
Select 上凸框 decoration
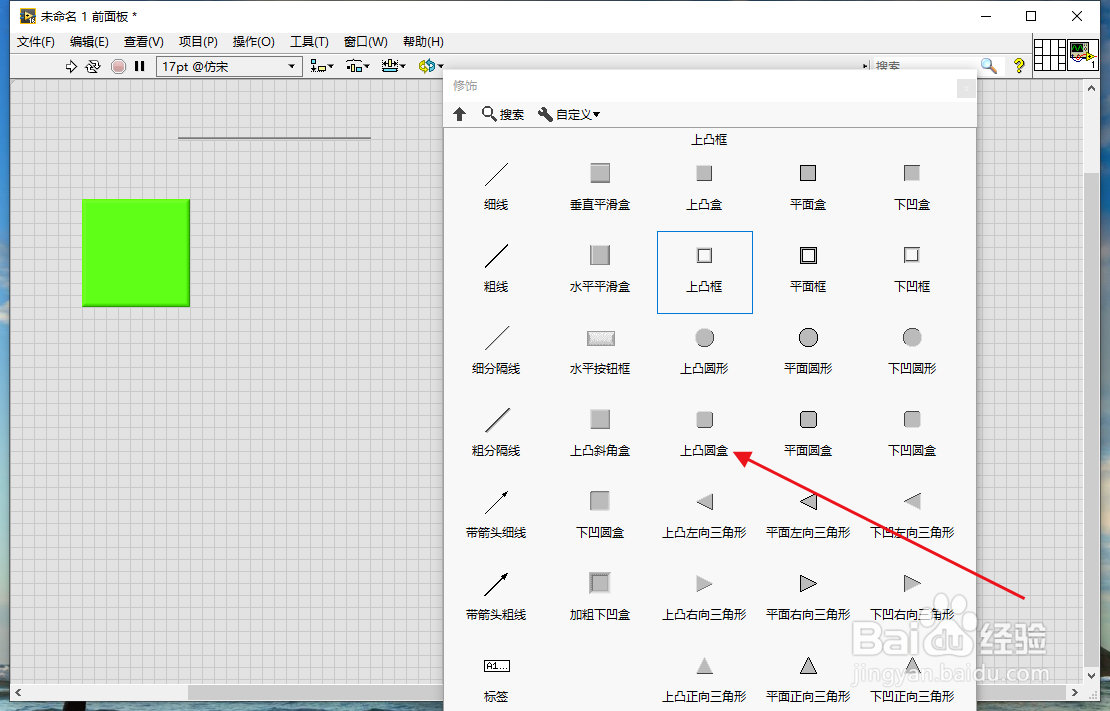[704, 272]
